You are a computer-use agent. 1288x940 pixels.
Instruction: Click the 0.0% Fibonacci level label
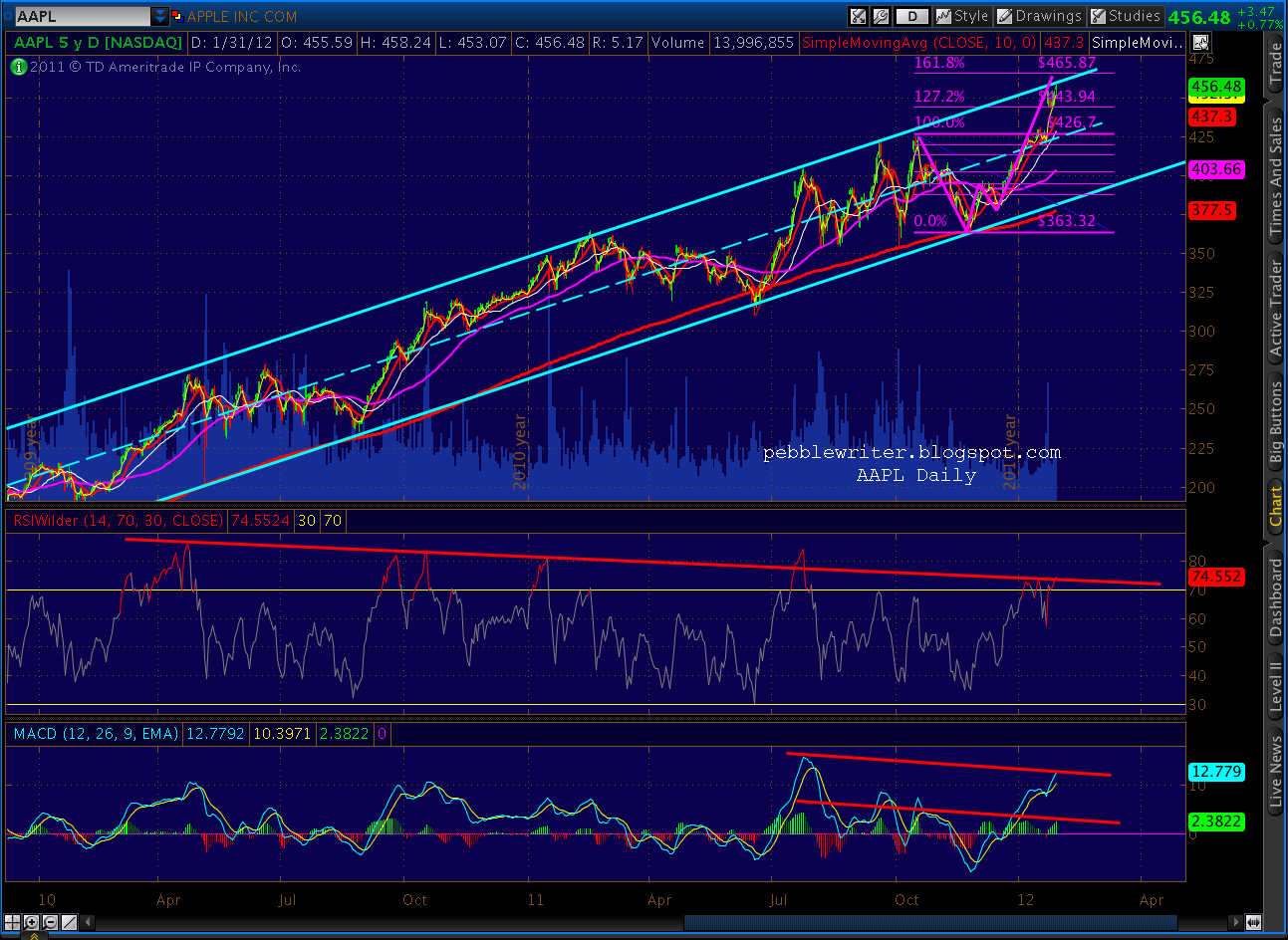930,221
